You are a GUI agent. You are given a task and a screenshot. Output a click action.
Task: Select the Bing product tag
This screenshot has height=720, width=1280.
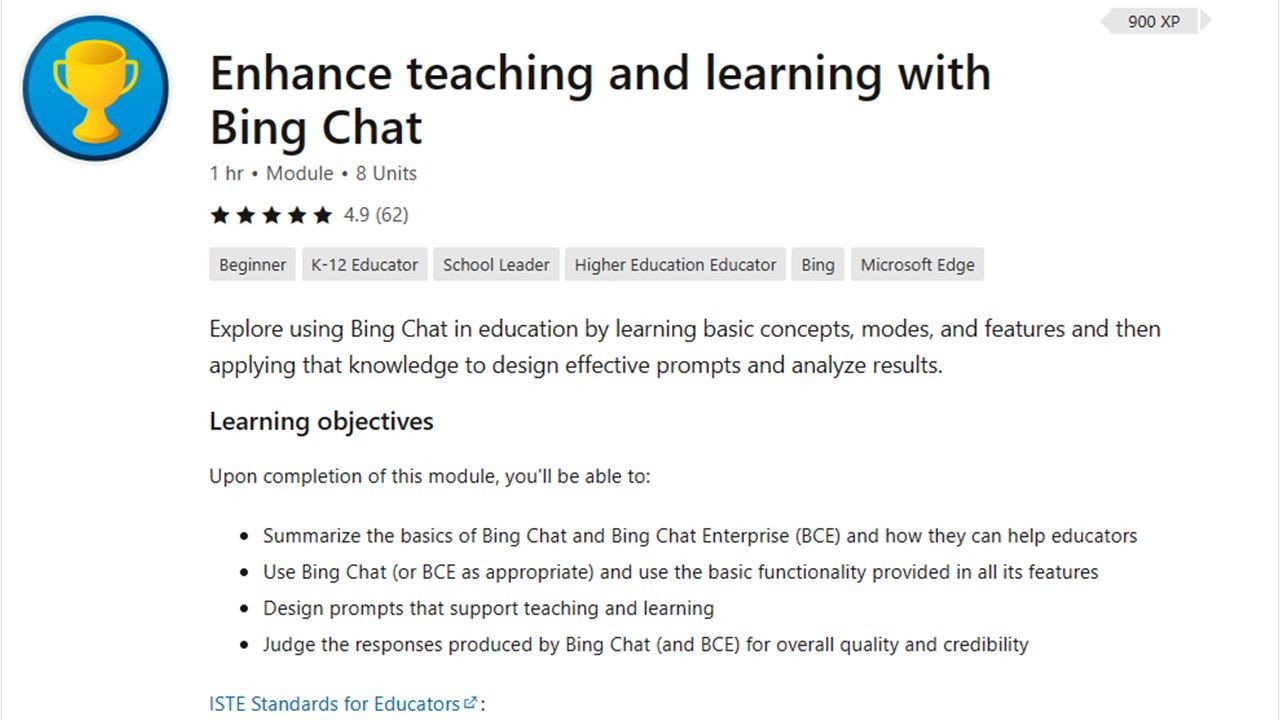coord(818,265)
